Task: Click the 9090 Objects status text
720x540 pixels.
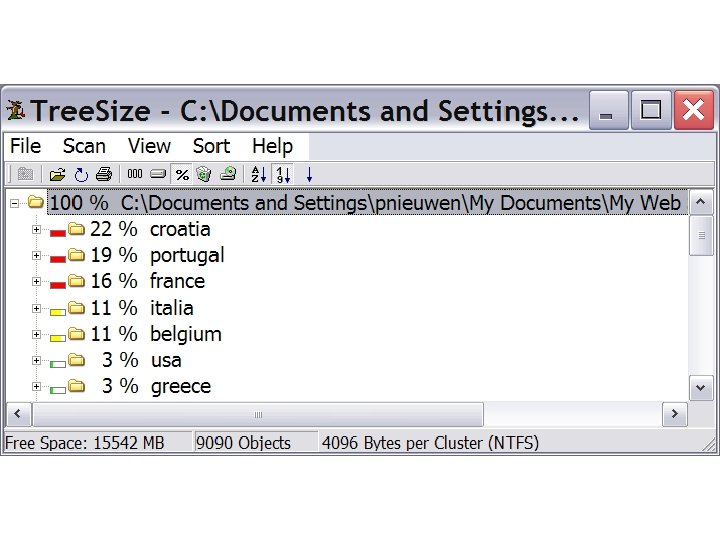Action: [243, 443]
